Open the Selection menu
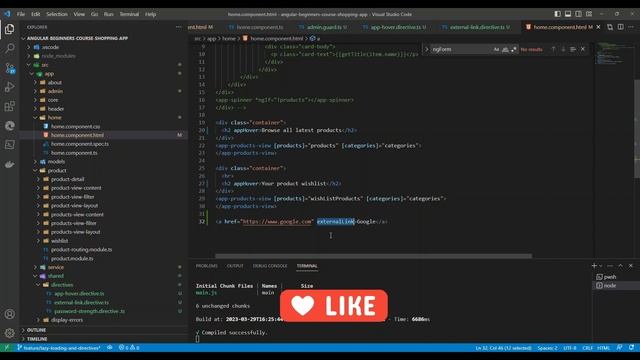640x360 pixels. click(57, 14)
